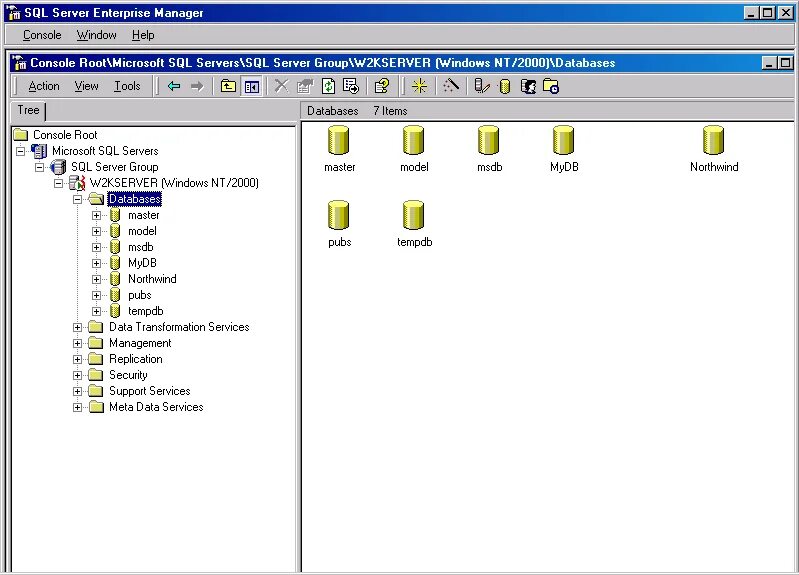Collapse the W2KSERVER node
This screenshot has height=575, width=799.
[x=59, y=183]
